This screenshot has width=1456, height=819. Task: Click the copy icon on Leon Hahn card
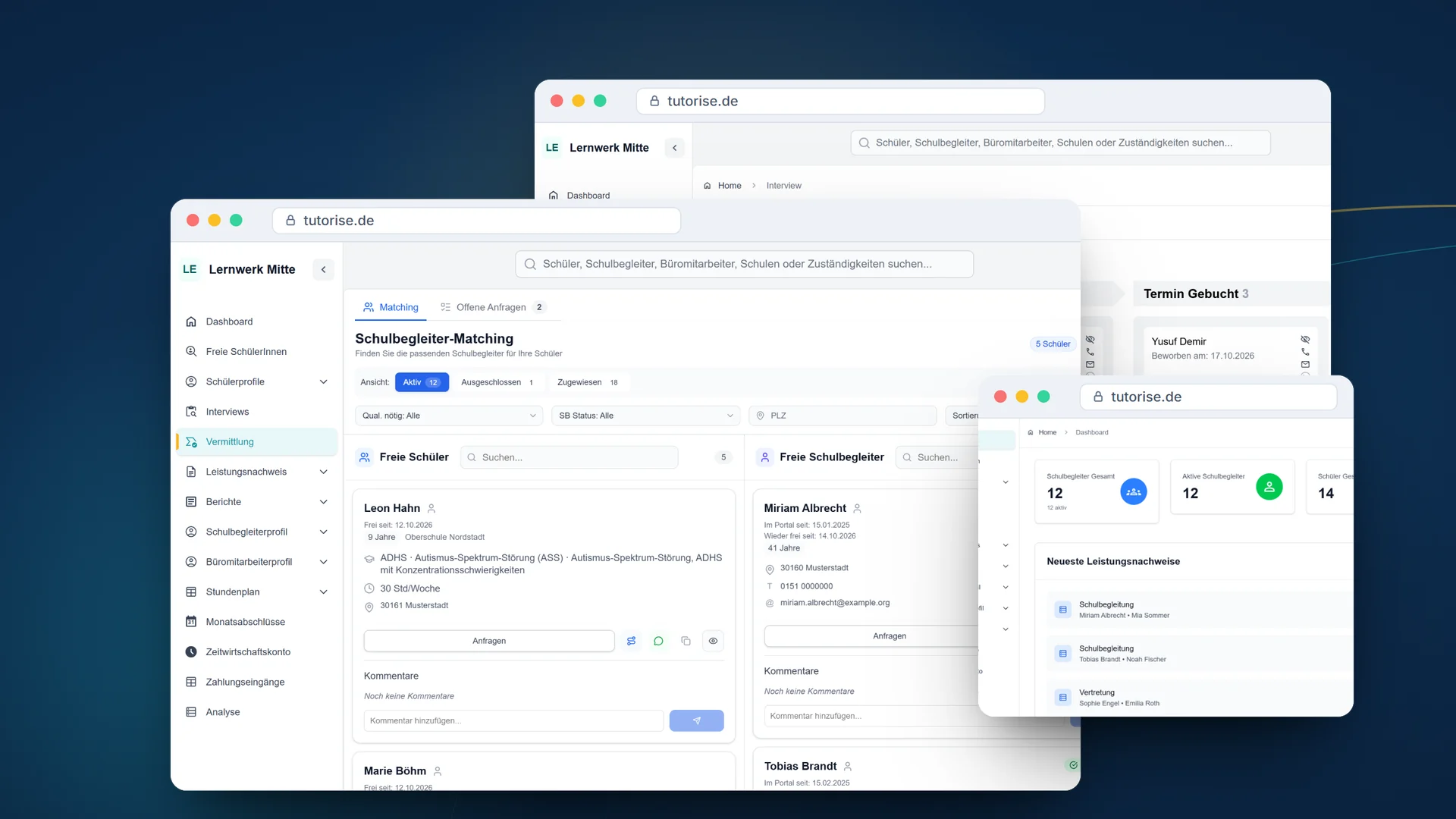click(x=686, y=641)
